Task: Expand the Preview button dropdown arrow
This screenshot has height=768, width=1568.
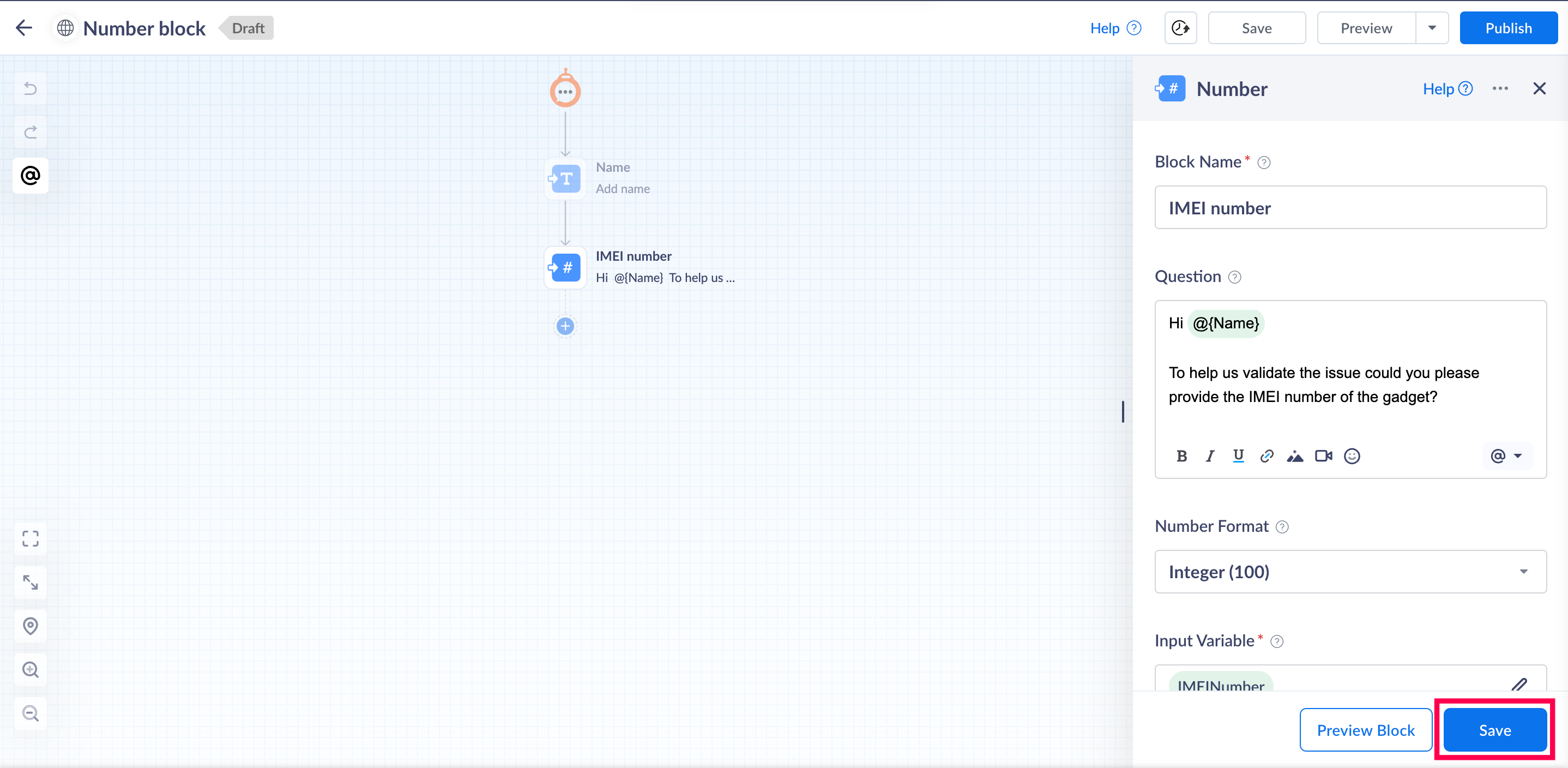Action: 1432,28
